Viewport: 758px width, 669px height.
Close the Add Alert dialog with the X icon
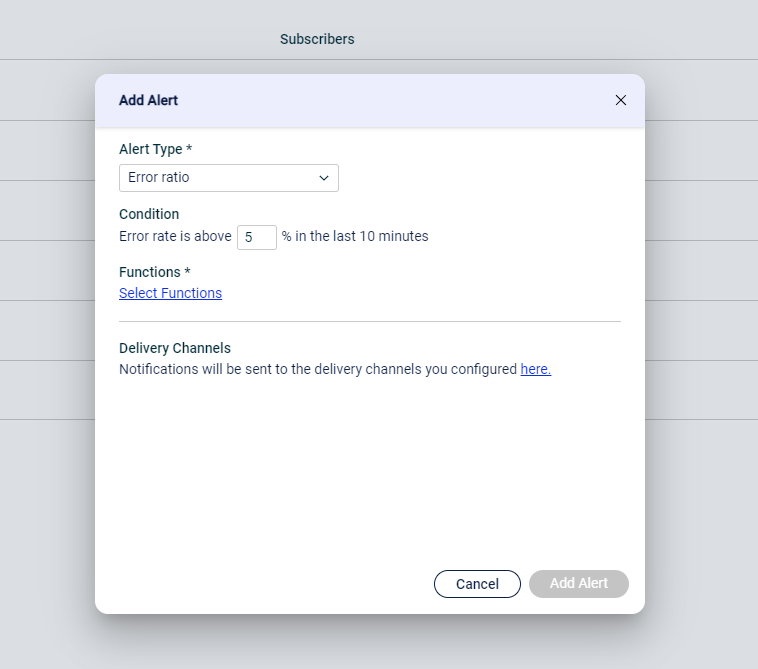tap(621, 100)
